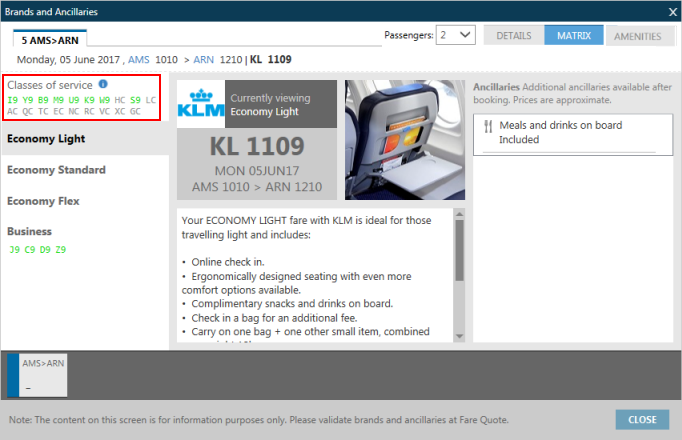
Task: Open the AMENITIES view tab
Action: click(637, 36)
